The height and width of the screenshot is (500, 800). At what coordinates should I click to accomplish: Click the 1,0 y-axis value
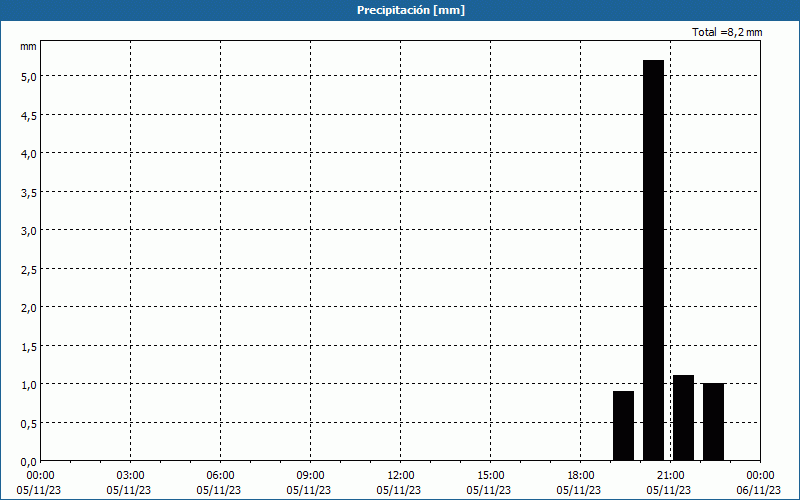29,385
